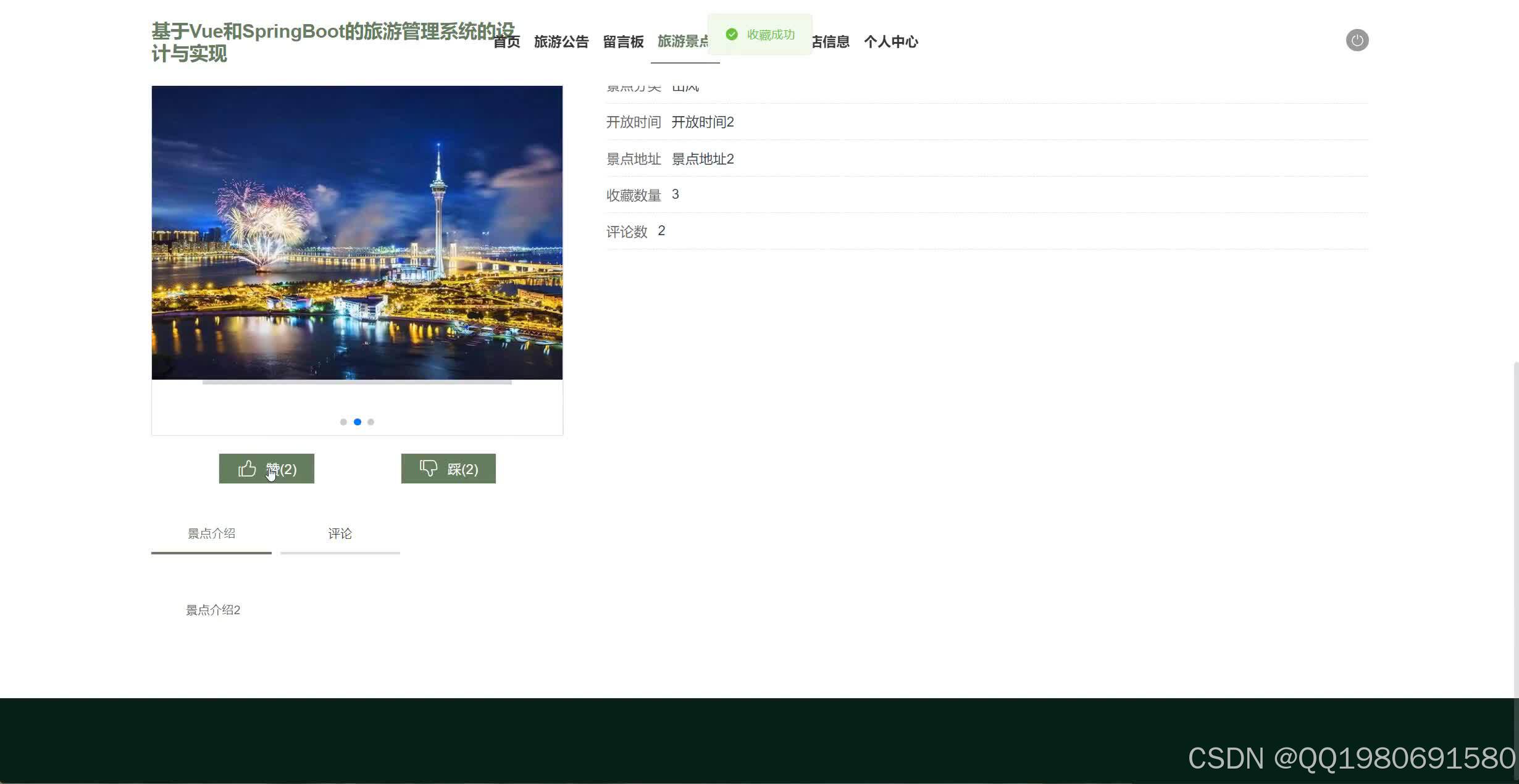Click the power logout icon at top right
The width and height of the screenshot is (1519, 784).
click(1357, 40)
